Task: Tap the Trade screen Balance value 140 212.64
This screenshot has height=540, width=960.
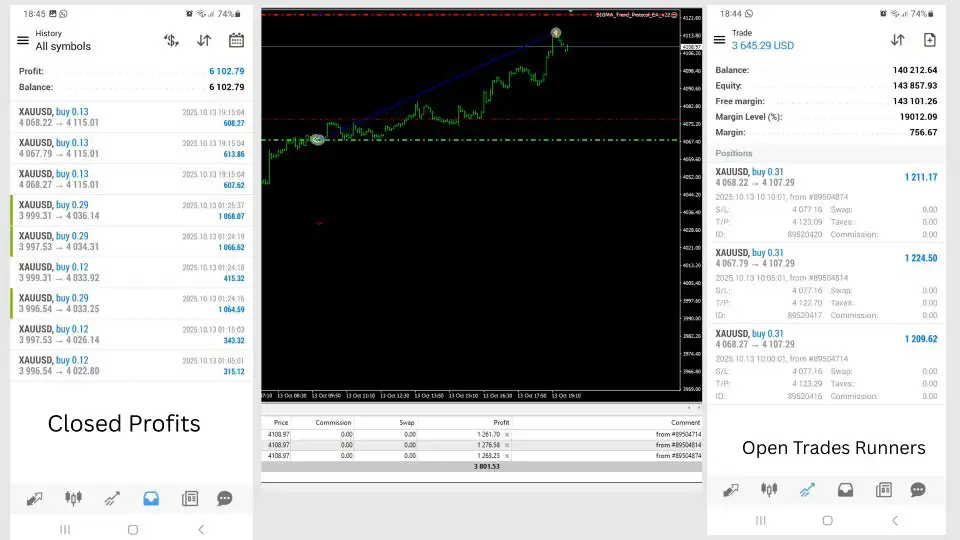Action: click(915, 70)
